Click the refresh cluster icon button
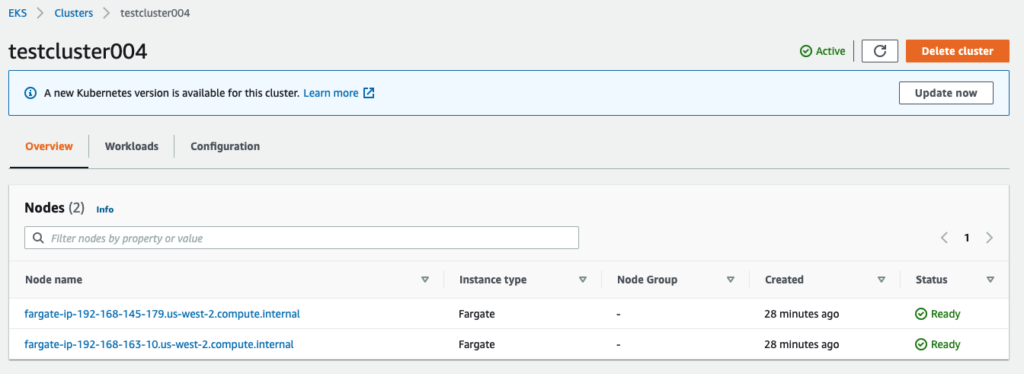1024x374 pixels. tap(880, 51)
